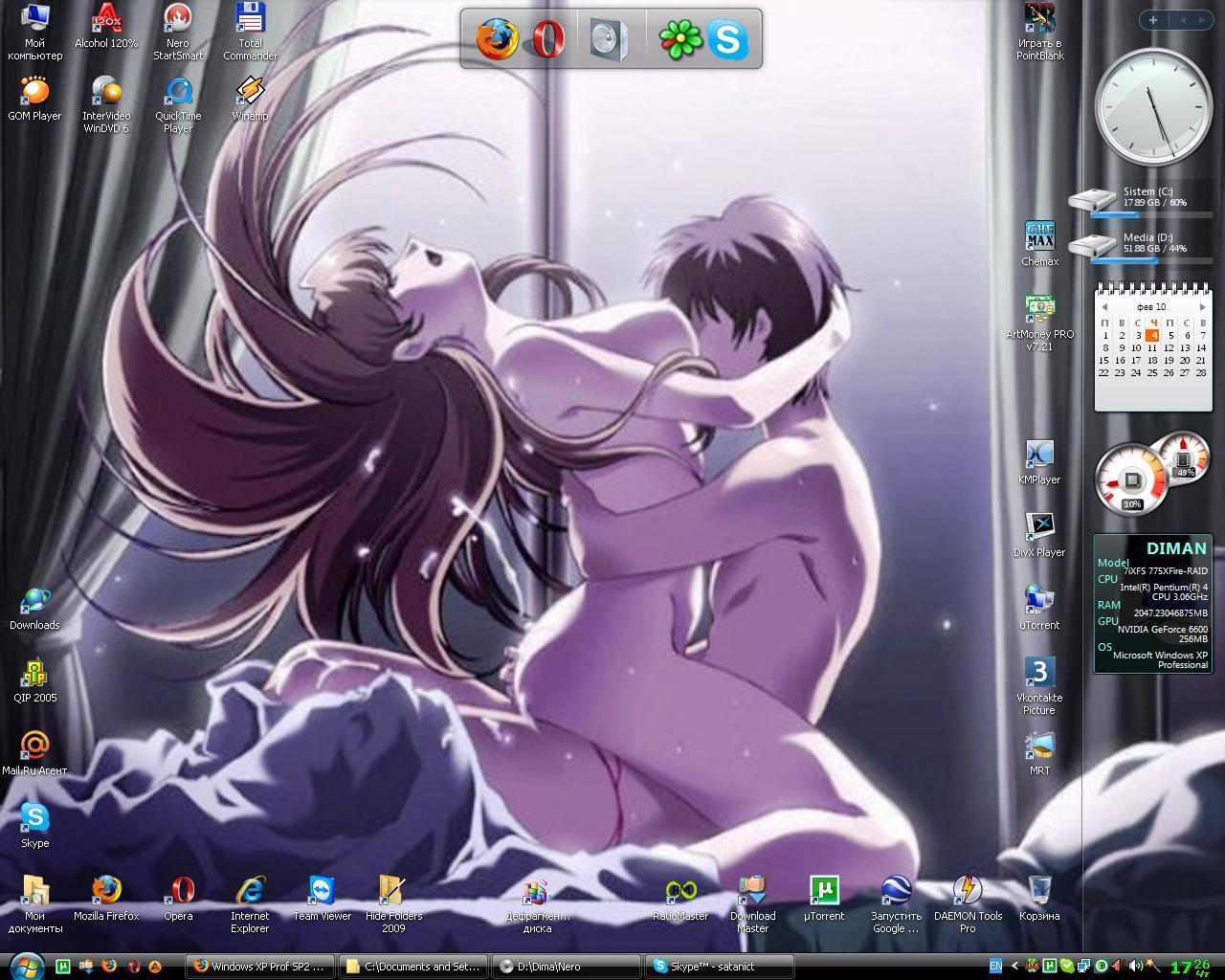
Task: Select QIP 2005 desktop icon
Action: (34, 680)
